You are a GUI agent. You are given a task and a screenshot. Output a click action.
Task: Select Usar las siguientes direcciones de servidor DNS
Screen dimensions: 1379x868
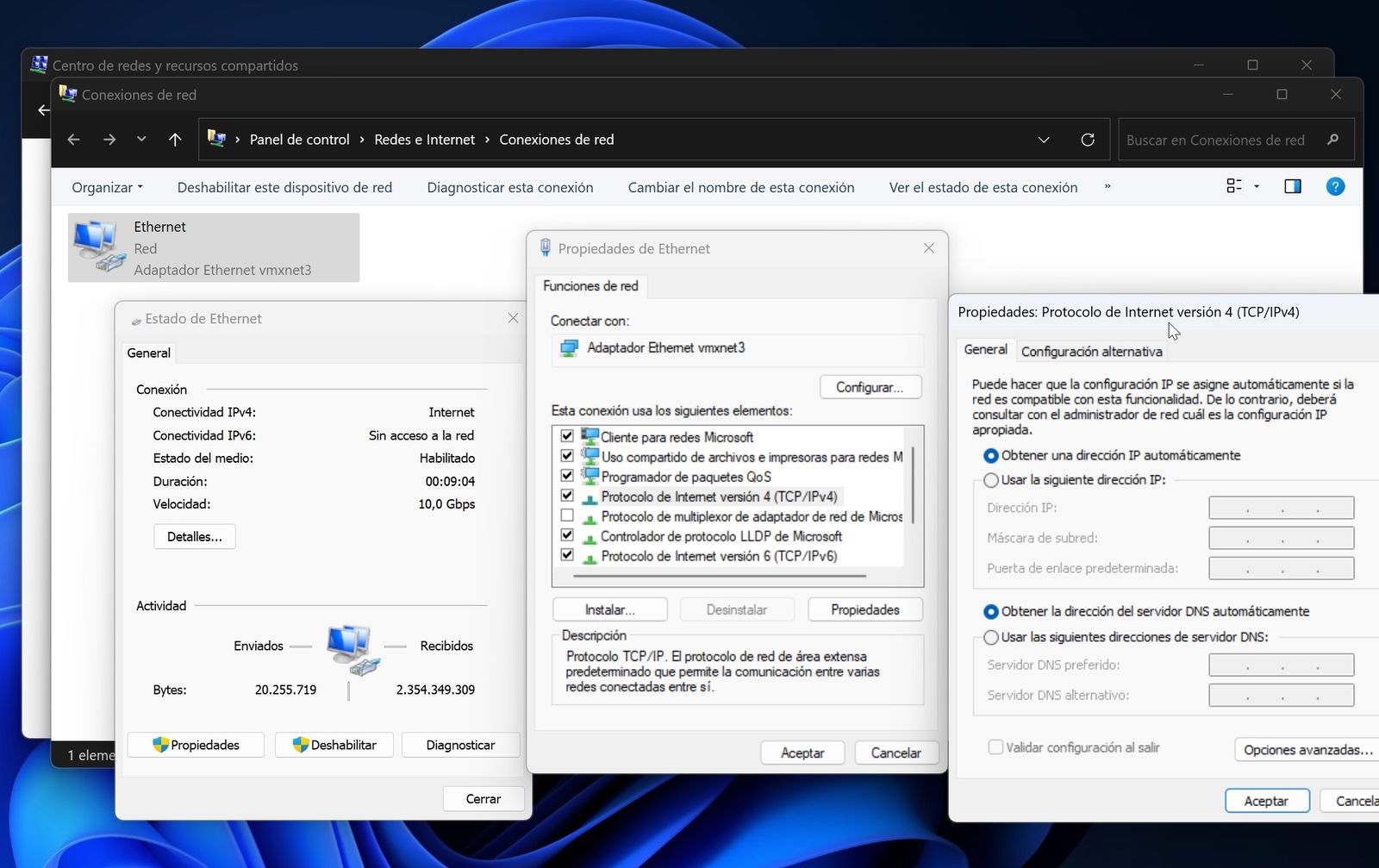[991, 637]
